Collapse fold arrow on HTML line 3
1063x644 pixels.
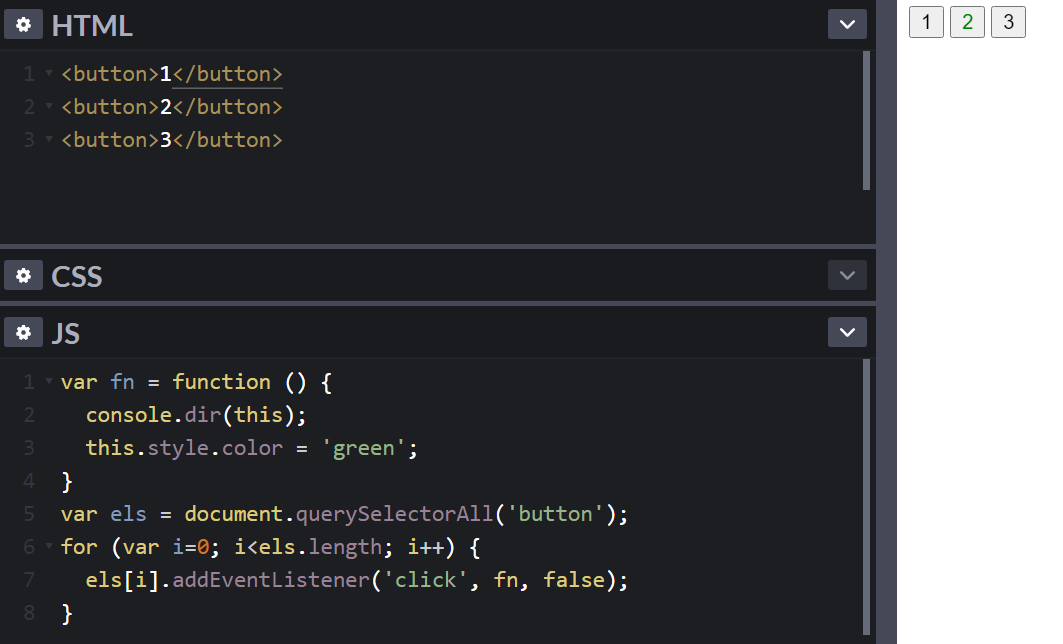click(49, 139)
